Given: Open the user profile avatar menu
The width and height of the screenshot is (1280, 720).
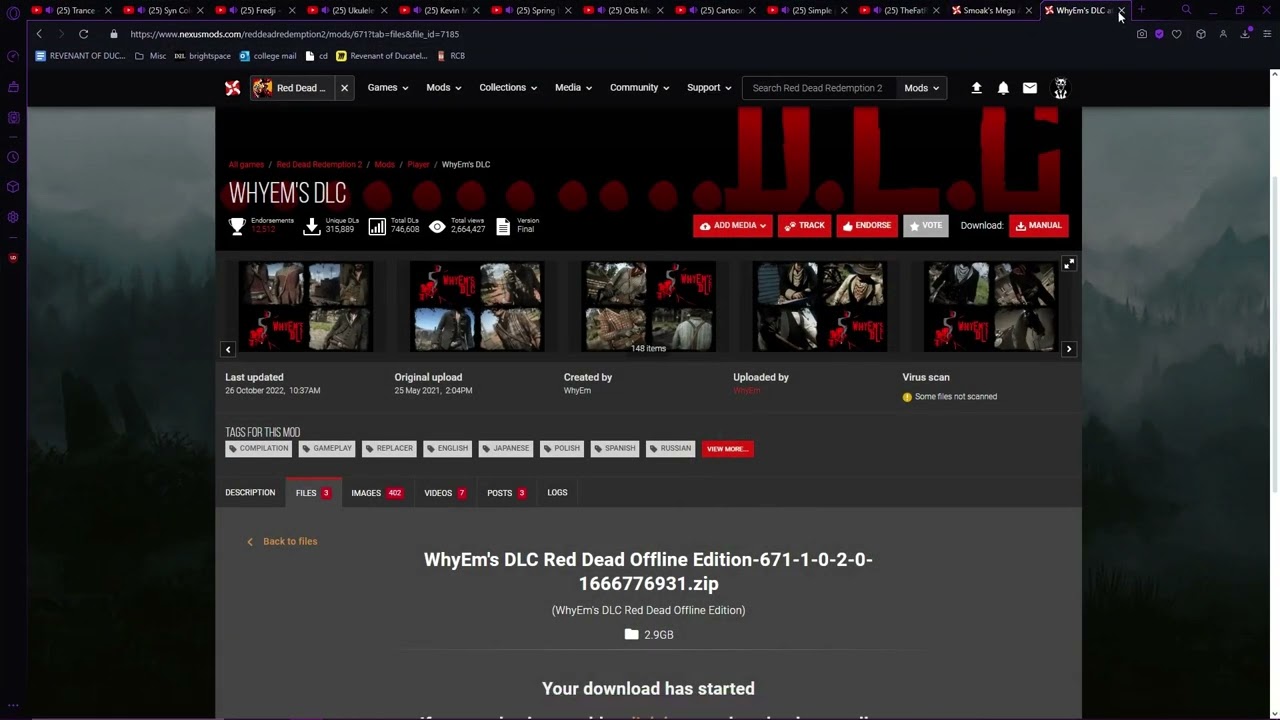Looking at the screenshot, I should click(1061, 88).
